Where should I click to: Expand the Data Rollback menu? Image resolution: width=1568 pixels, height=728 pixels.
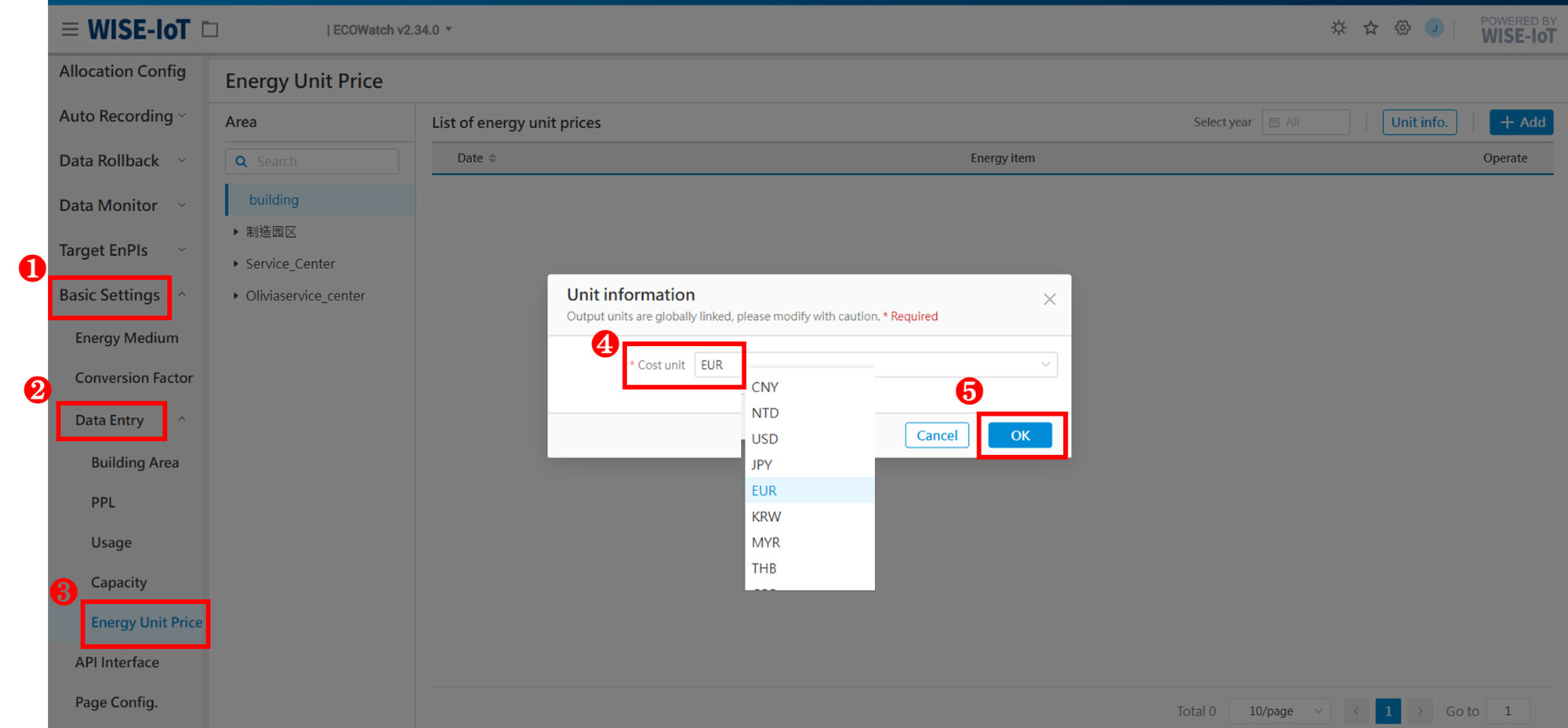coord(182,160)
